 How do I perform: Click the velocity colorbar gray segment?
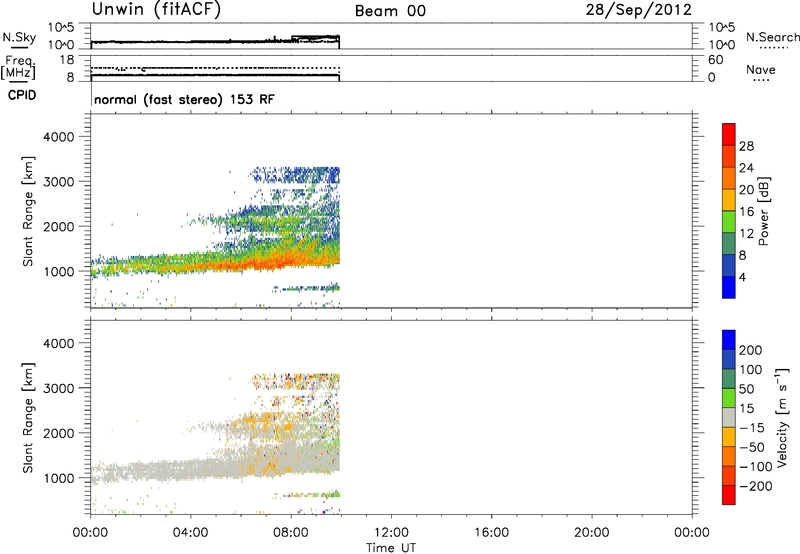729,418
